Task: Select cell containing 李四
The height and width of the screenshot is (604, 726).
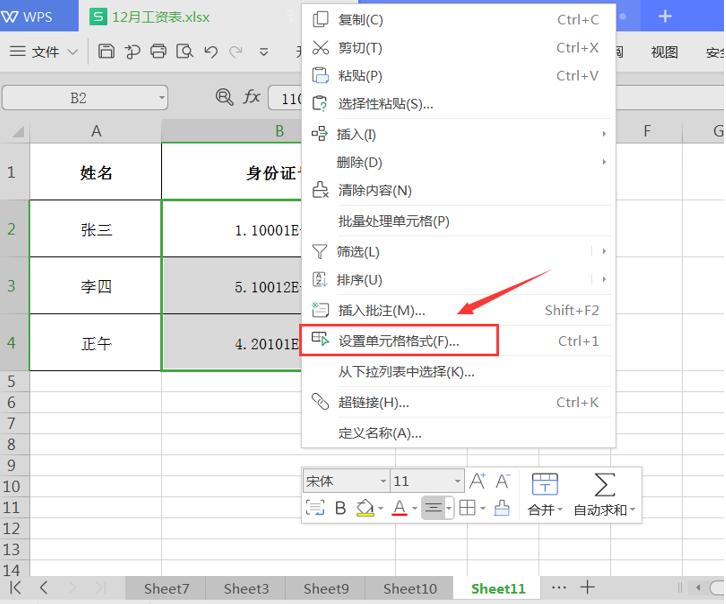Action: [x=96, y=286]
